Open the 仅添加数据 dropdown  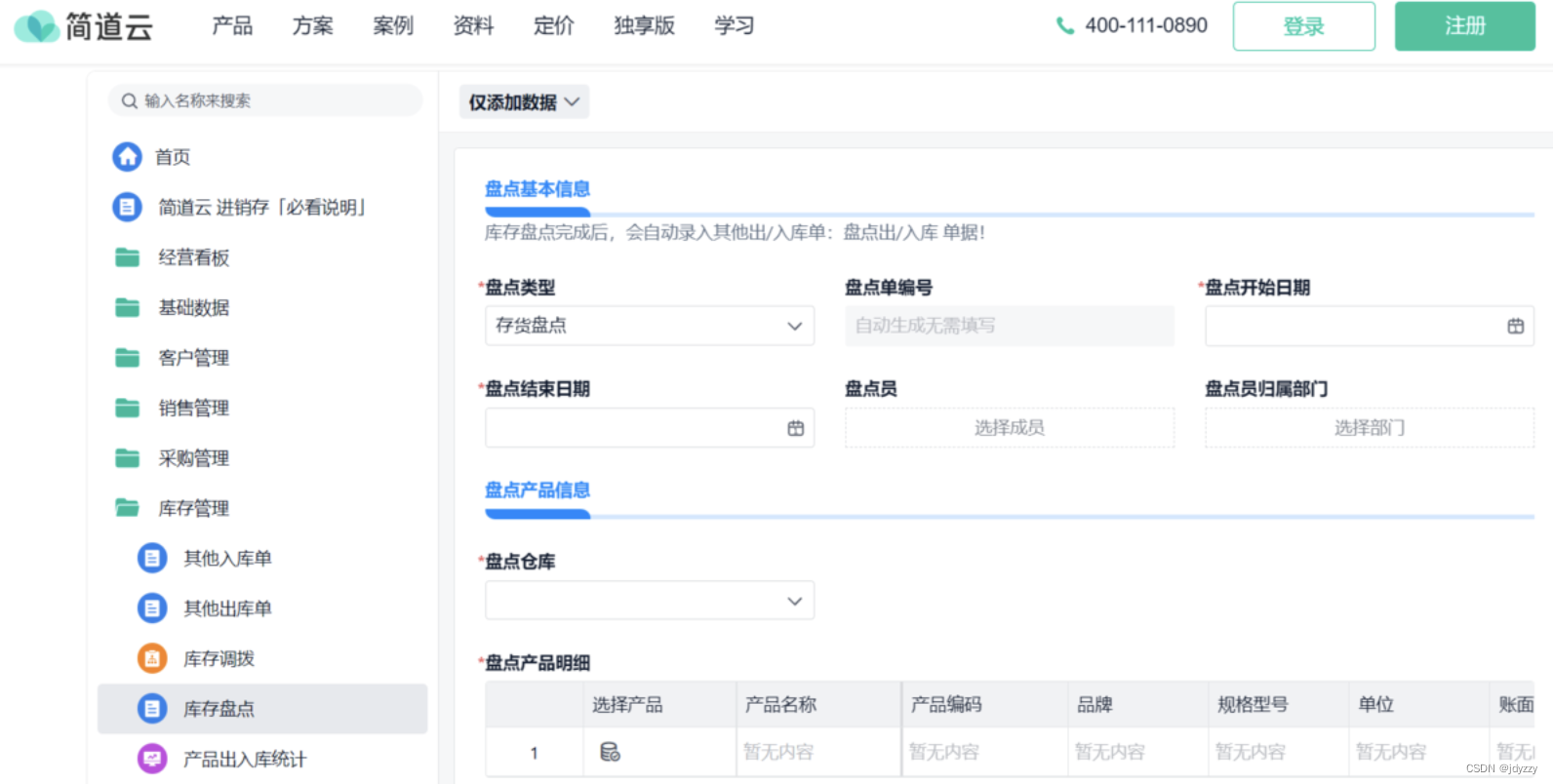[x=524, y=102]
